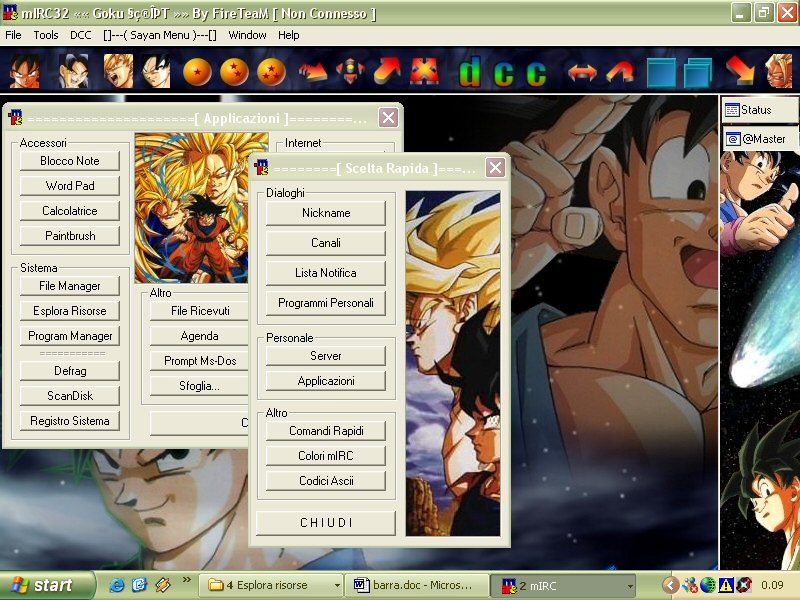
Task: Click the red crossed-arrows X toolbar icon
Action: point(424,72)
